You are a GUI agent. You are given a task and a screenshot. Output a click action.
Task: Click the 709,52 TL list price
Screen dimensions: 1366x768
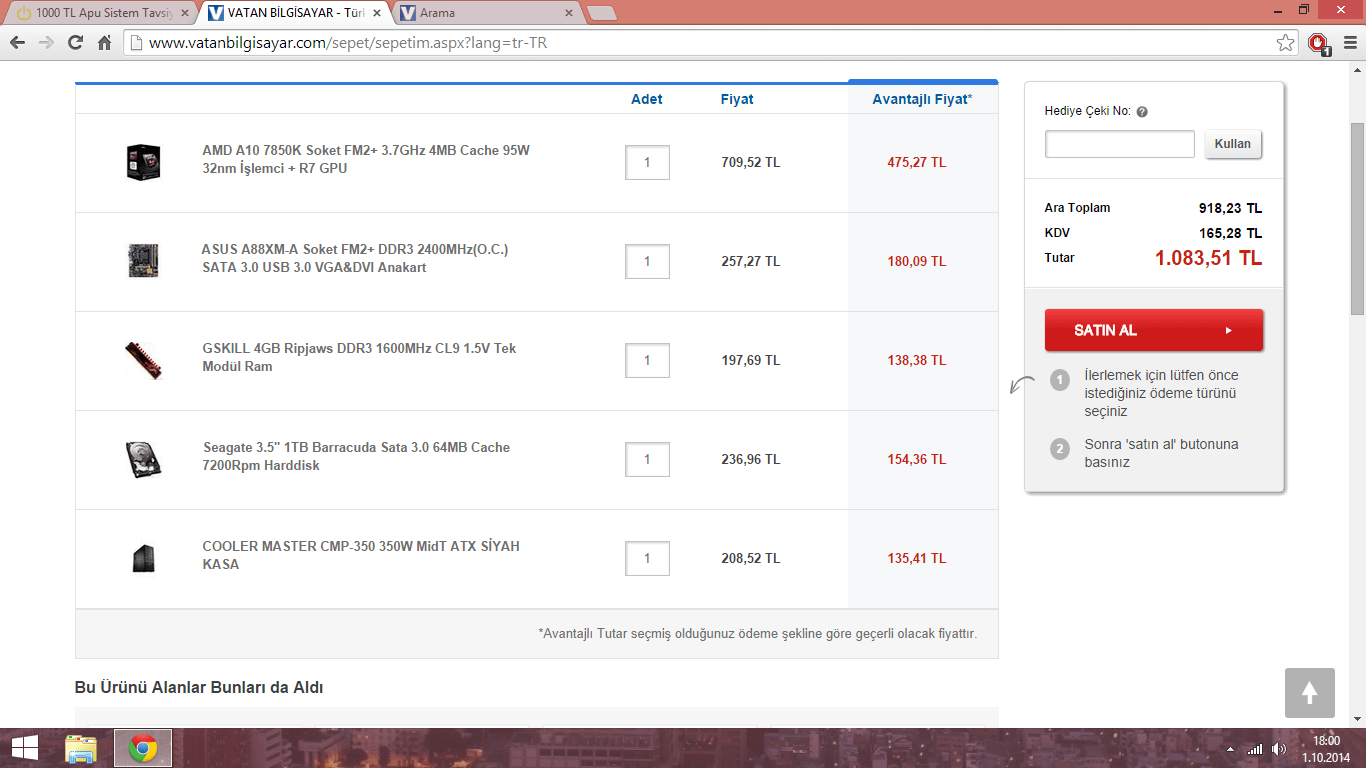[x=750, y=162]
